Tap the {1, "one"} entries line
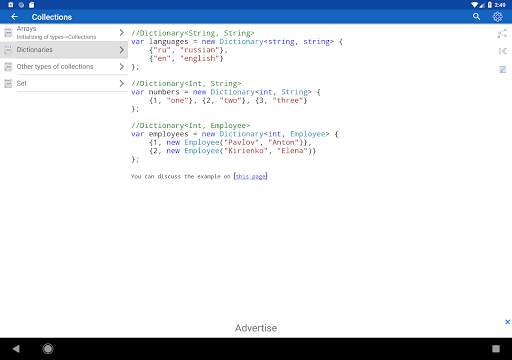 [x=228, y=100]
